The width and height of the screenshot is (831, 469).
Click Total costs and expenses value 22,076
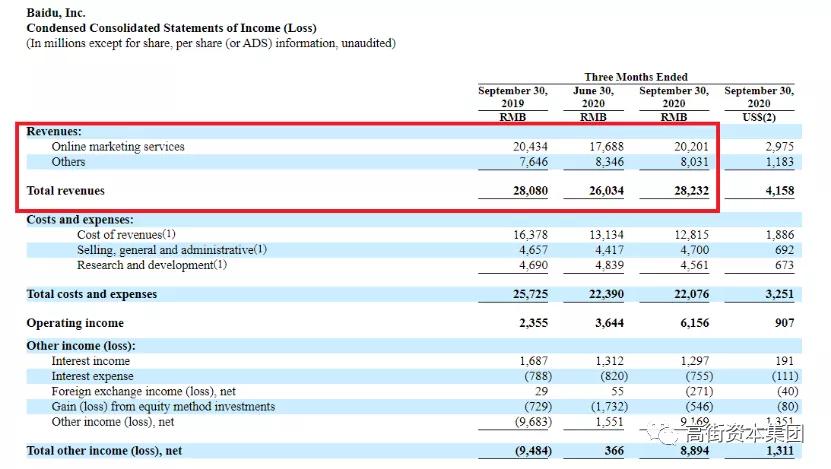[x=691, y=294]
